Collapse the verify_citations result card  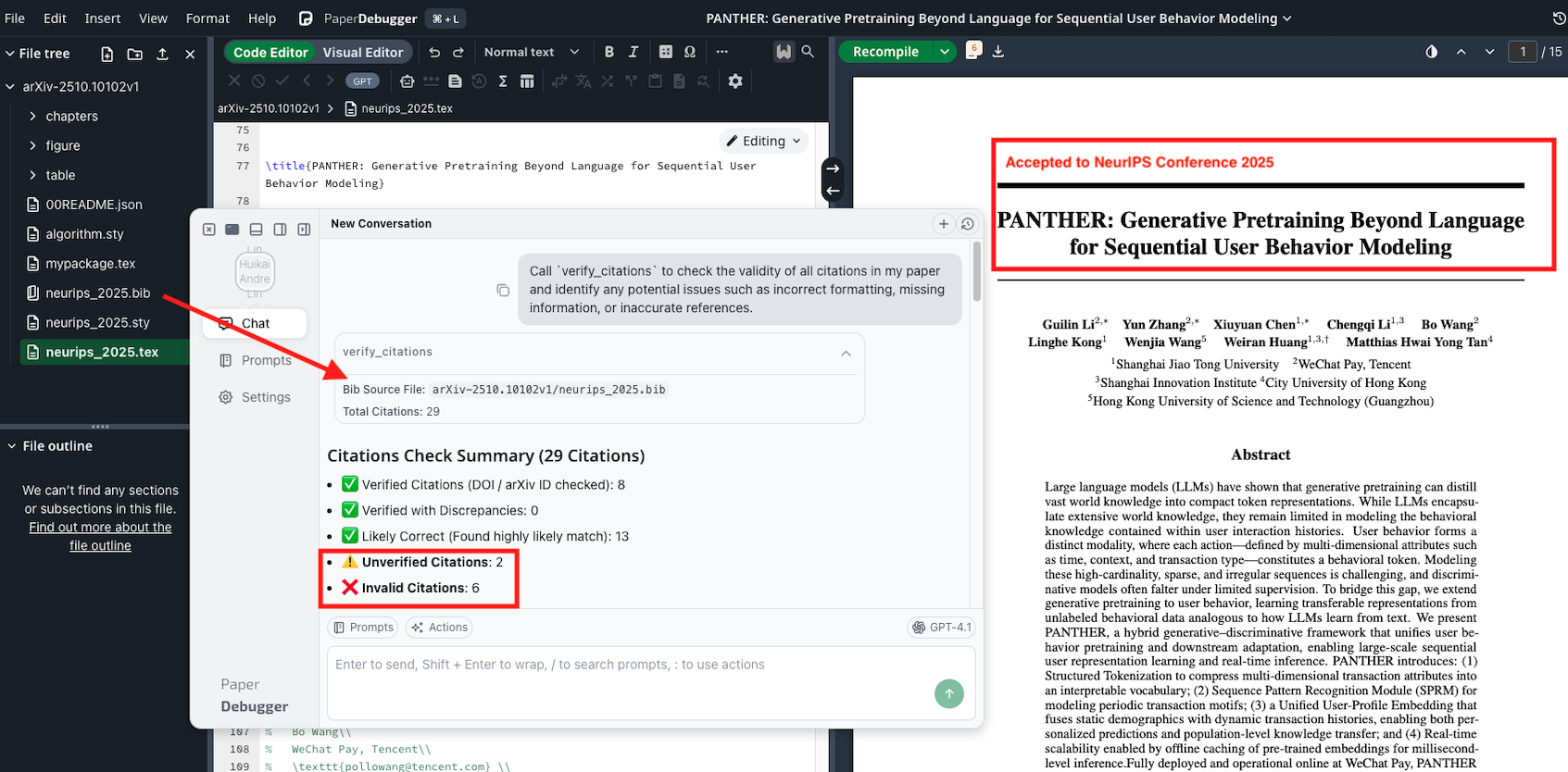coord(846,353)
